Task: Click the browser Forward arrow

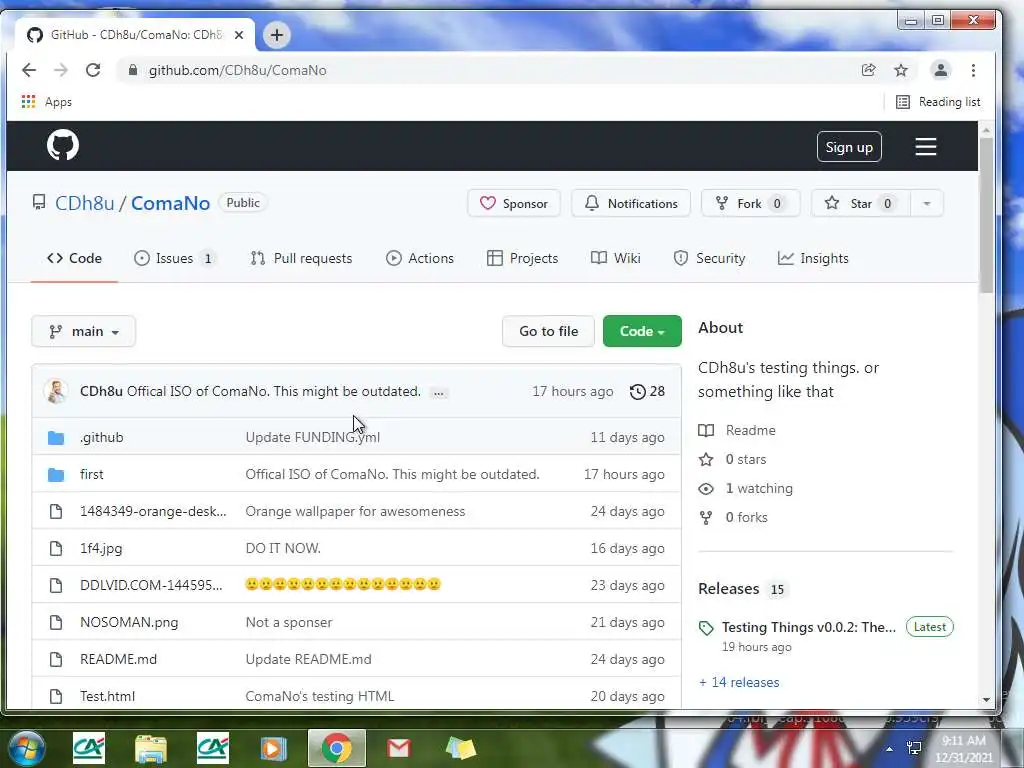Action: coord(61,70)
